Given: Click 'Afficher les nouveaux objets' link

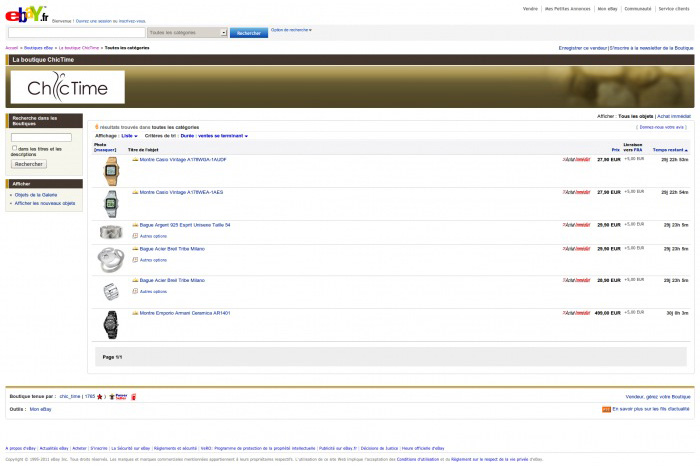Looking at the screenshot, I should click(x=45, y=203).
